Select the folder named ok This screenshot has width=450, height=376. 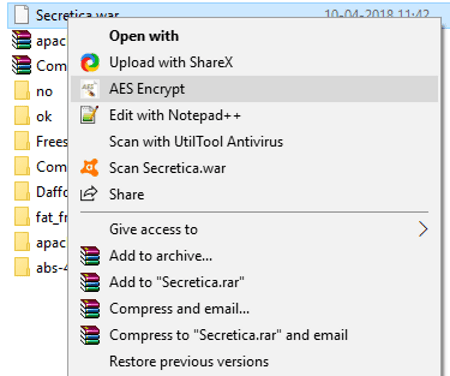tap(33, 116)
